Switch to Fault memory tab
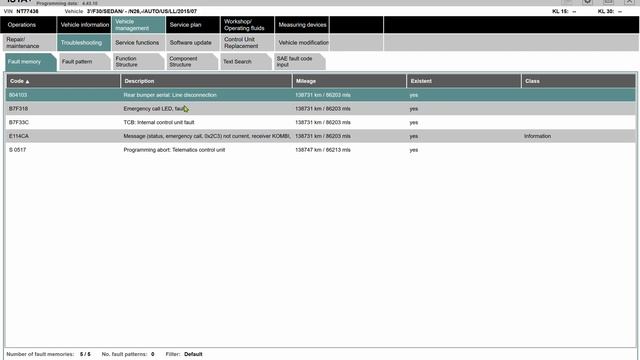Image resolution: width=640 pixels, height=360 pixels. click(31, 62)
